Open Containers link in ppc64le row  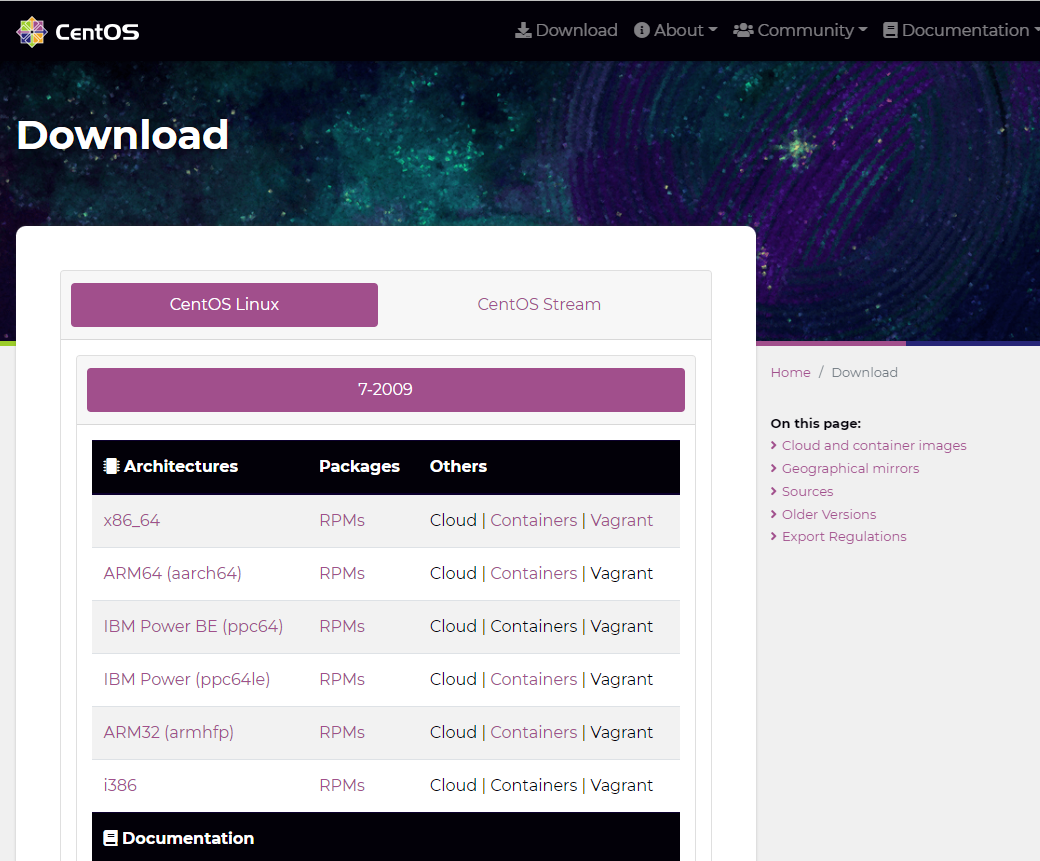[533, 680]
